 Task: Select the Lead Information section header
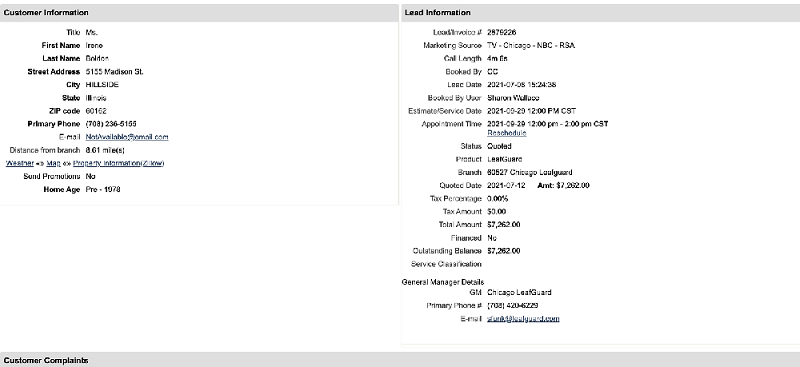point(601,13)
